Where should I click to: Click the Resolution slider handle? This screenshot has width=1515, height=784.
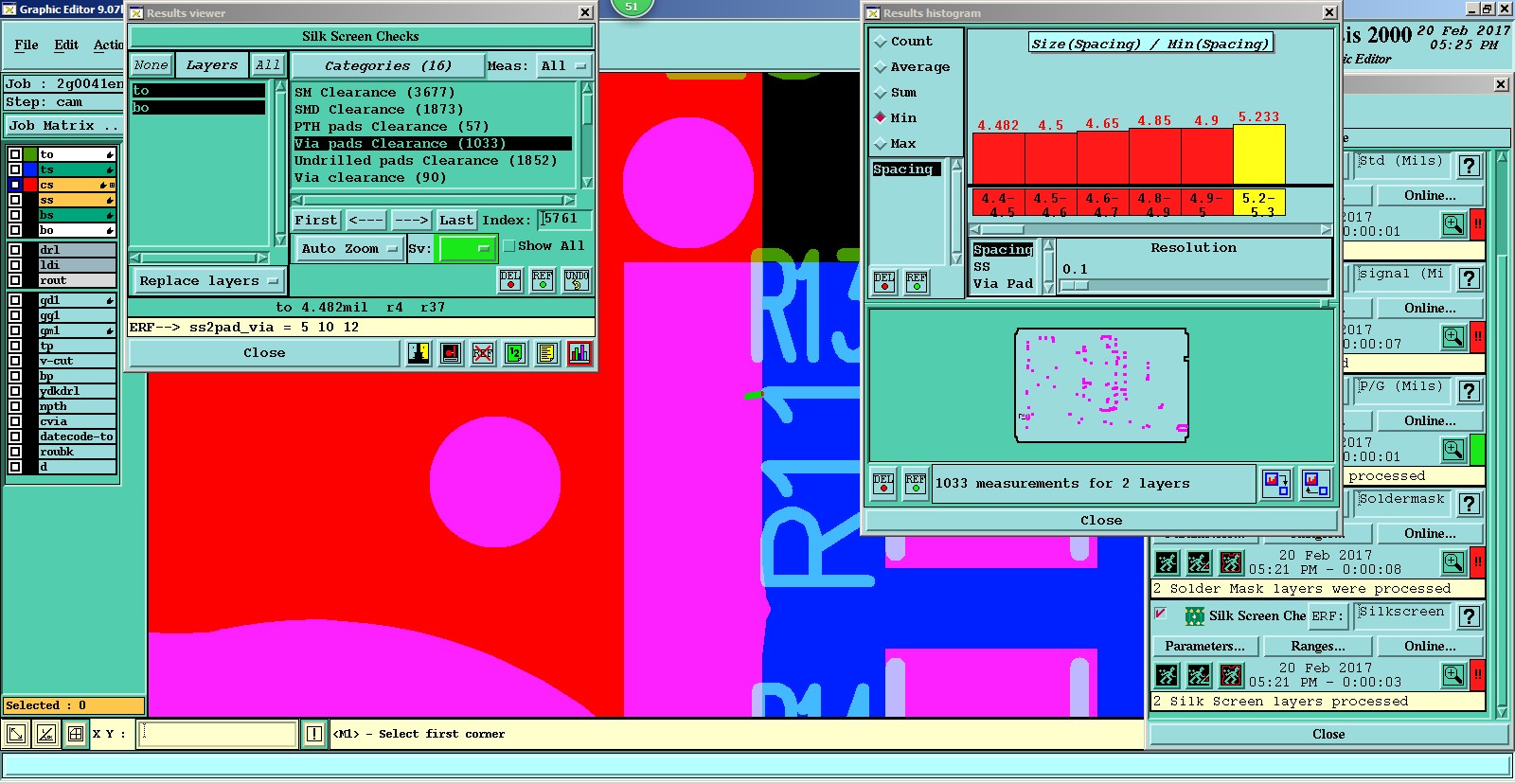(x=1075, y=286)
